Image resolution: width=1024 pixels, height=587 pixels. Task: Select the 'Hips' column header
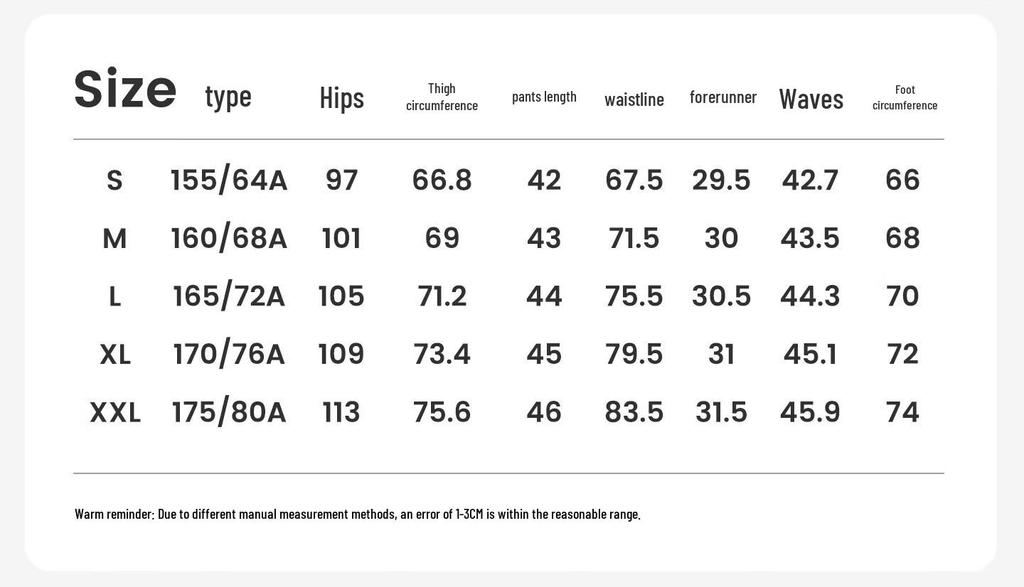tap(342, 98)
